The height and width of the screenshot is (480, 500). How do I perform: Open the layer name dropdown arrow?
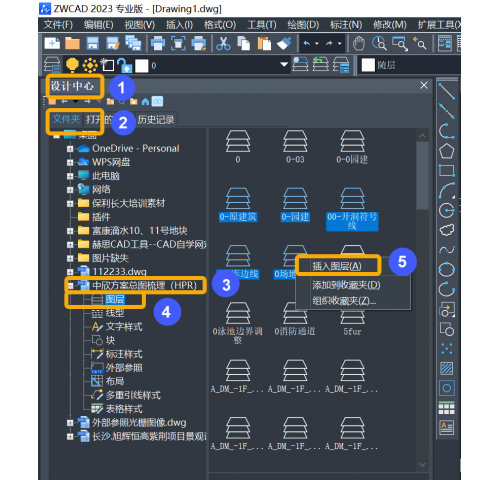[x=284, y=64]
